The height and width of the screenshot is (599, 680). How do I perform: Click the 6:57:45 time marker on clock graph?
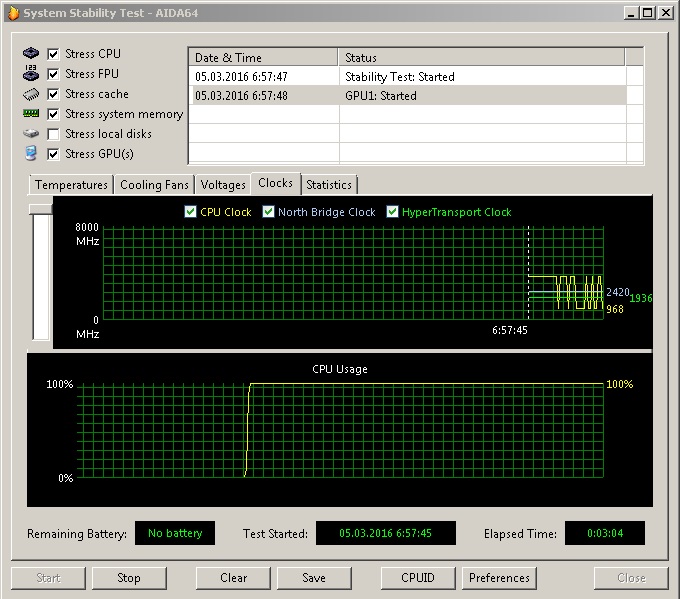click(x=510, y=330)
